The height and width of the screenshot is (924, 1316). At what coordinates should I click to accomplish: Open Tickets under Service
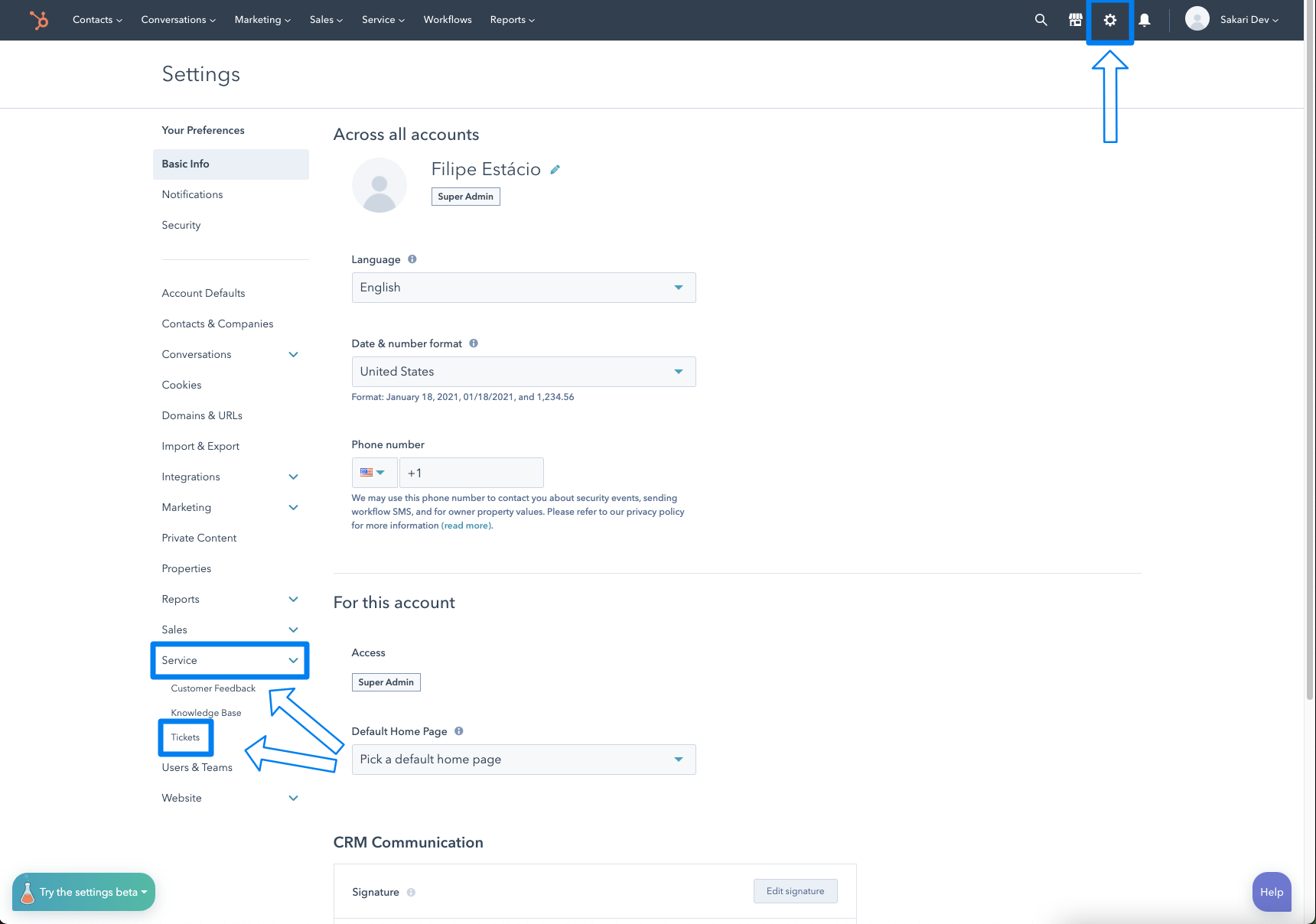[185, 737]
